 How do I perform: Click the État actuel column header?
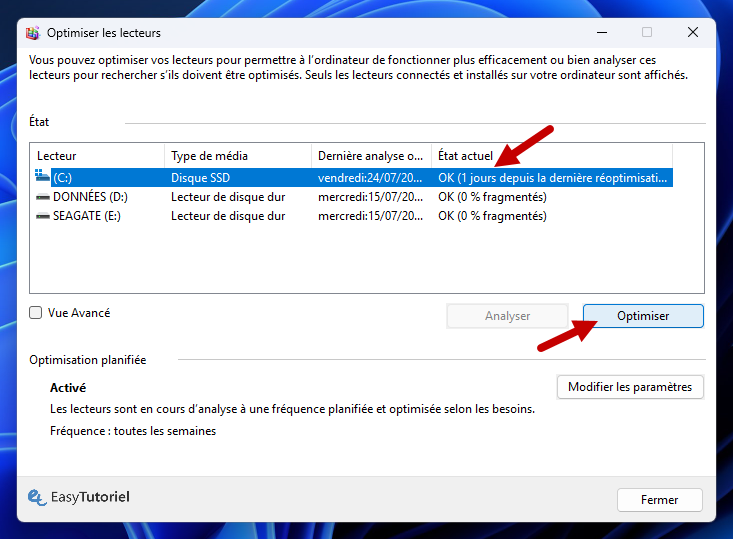pyautogui.click(x=552, y=156)
